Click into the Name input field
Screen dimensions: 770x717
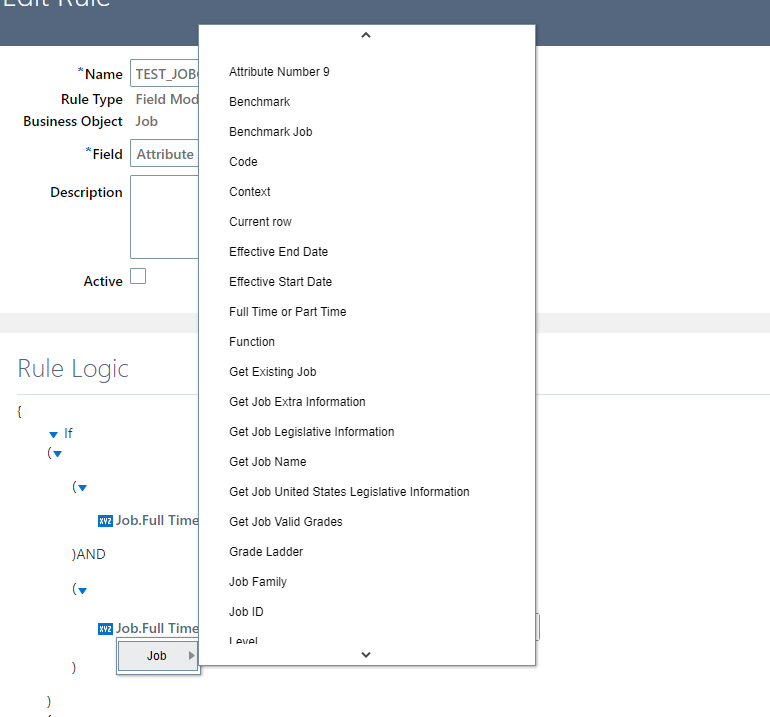click(165, 73)
